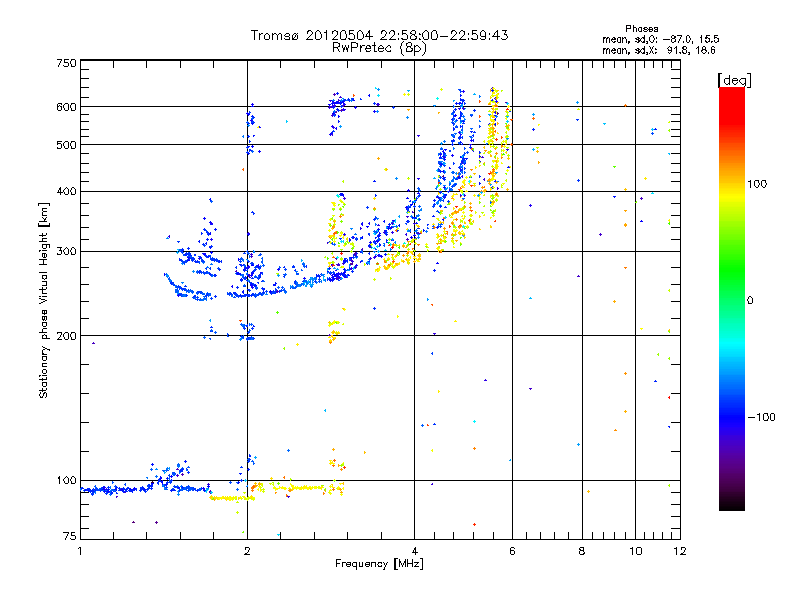This screenshot has height=600, width=800.
Task: Click the y-axis tick '750'
Action: [66, 63]
